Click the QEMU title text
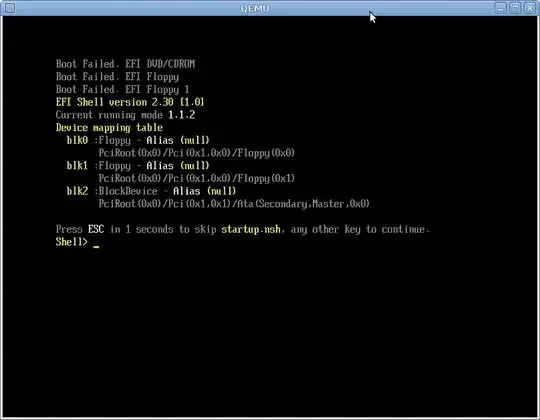This screenshot has width=540, height=420. point(255,8)
